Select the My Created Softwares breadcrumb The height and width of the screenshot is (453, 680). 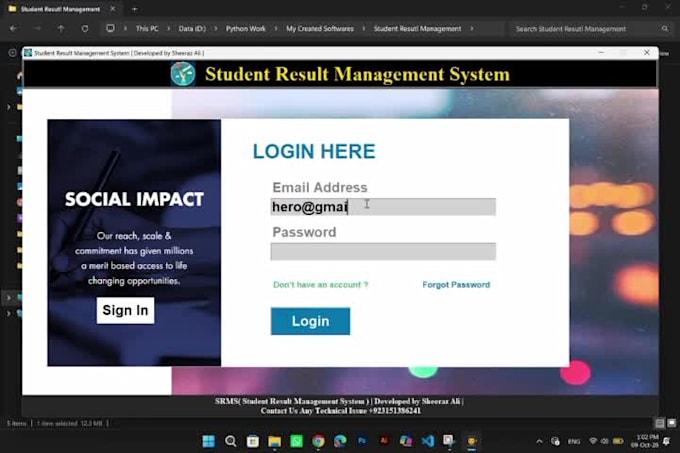[x=320, y=29]
